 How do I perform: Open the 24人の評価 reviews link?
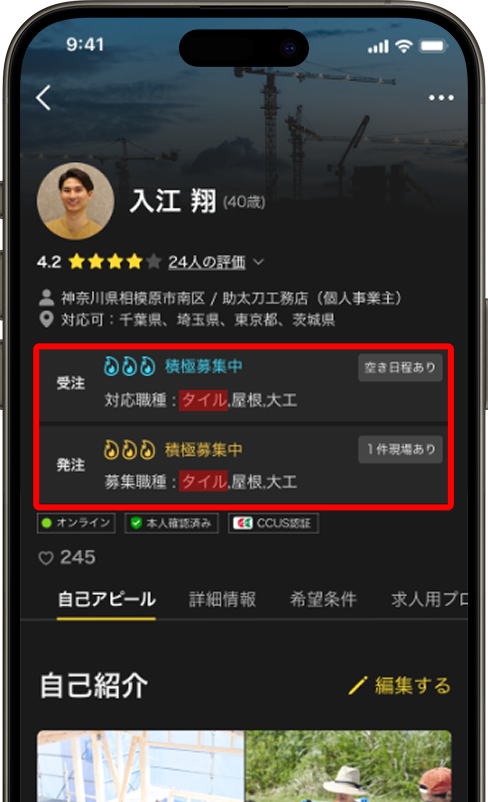[207, 262]
